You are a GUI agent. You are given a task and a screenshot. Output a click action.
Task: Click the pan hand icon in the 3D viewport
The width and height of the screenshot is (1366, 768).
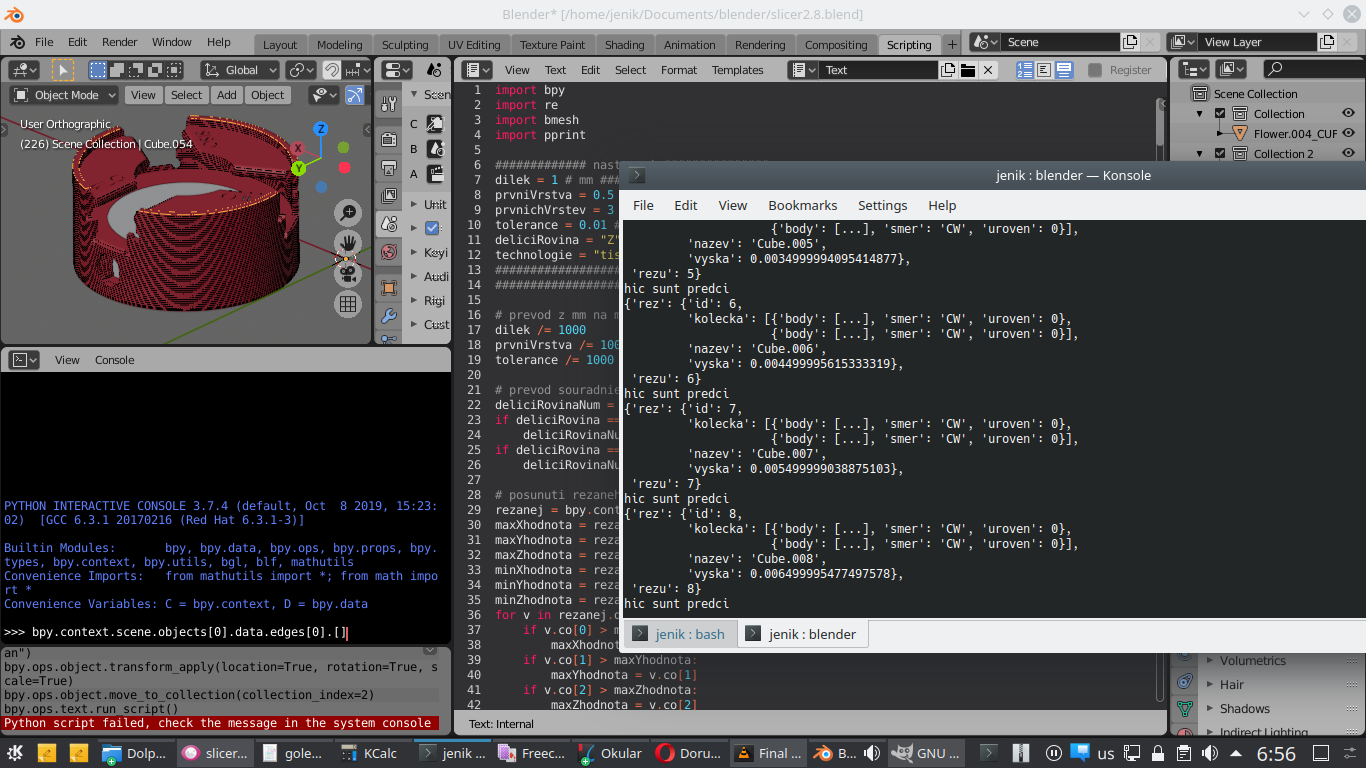click(348, 242)
